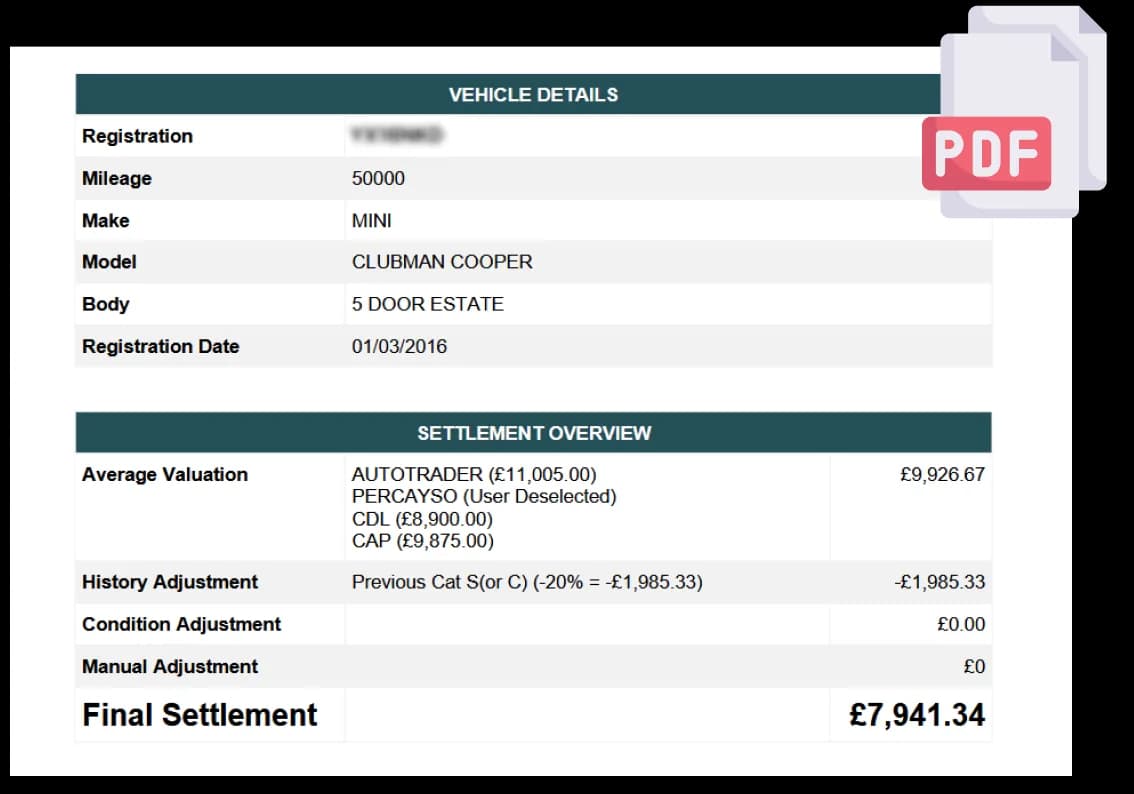Click the red PDF badge icon
Viewport: 1134px width, 794px height.
tap(986, 153)
